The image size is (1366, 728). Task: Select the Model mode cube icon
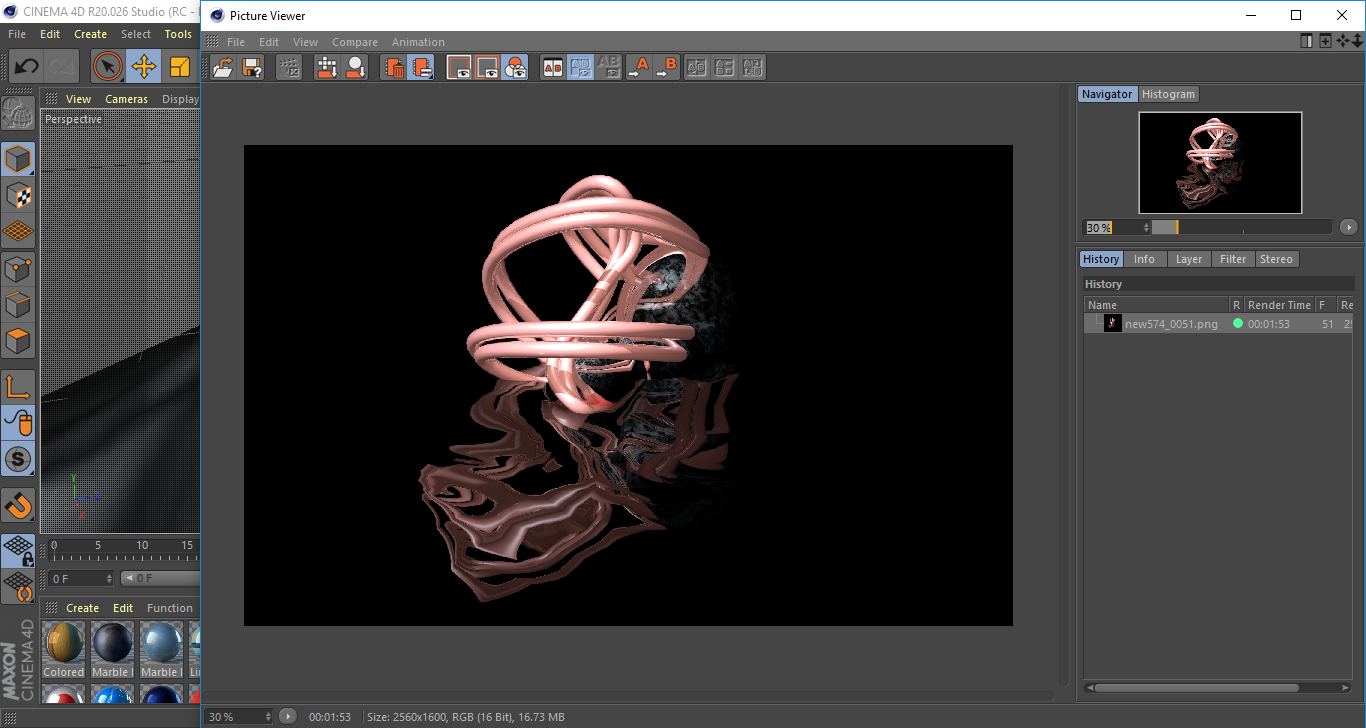click(18, 159)
